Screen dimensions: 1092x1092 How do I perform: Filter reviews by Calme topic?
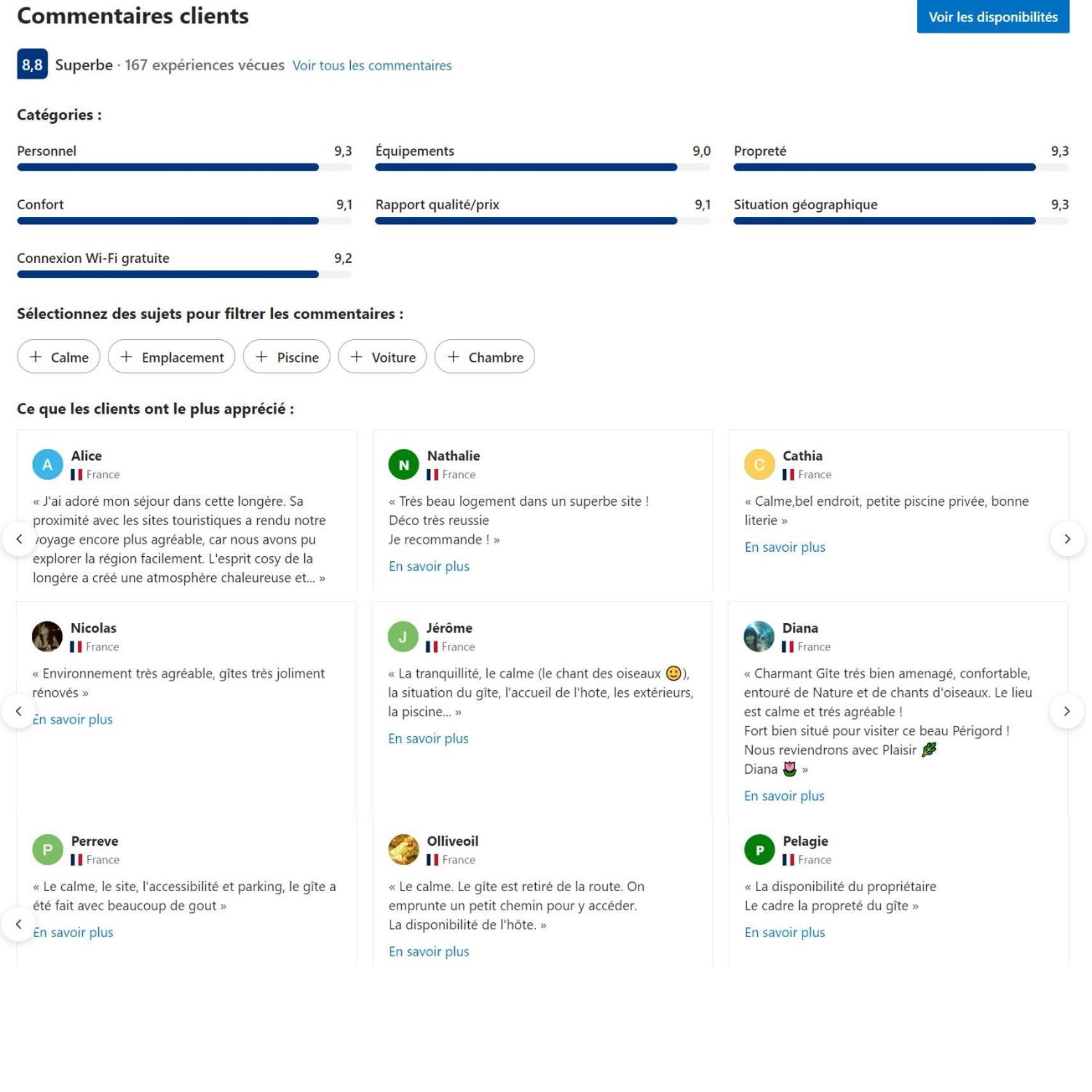pyautogui.click(x=59, y=357)
